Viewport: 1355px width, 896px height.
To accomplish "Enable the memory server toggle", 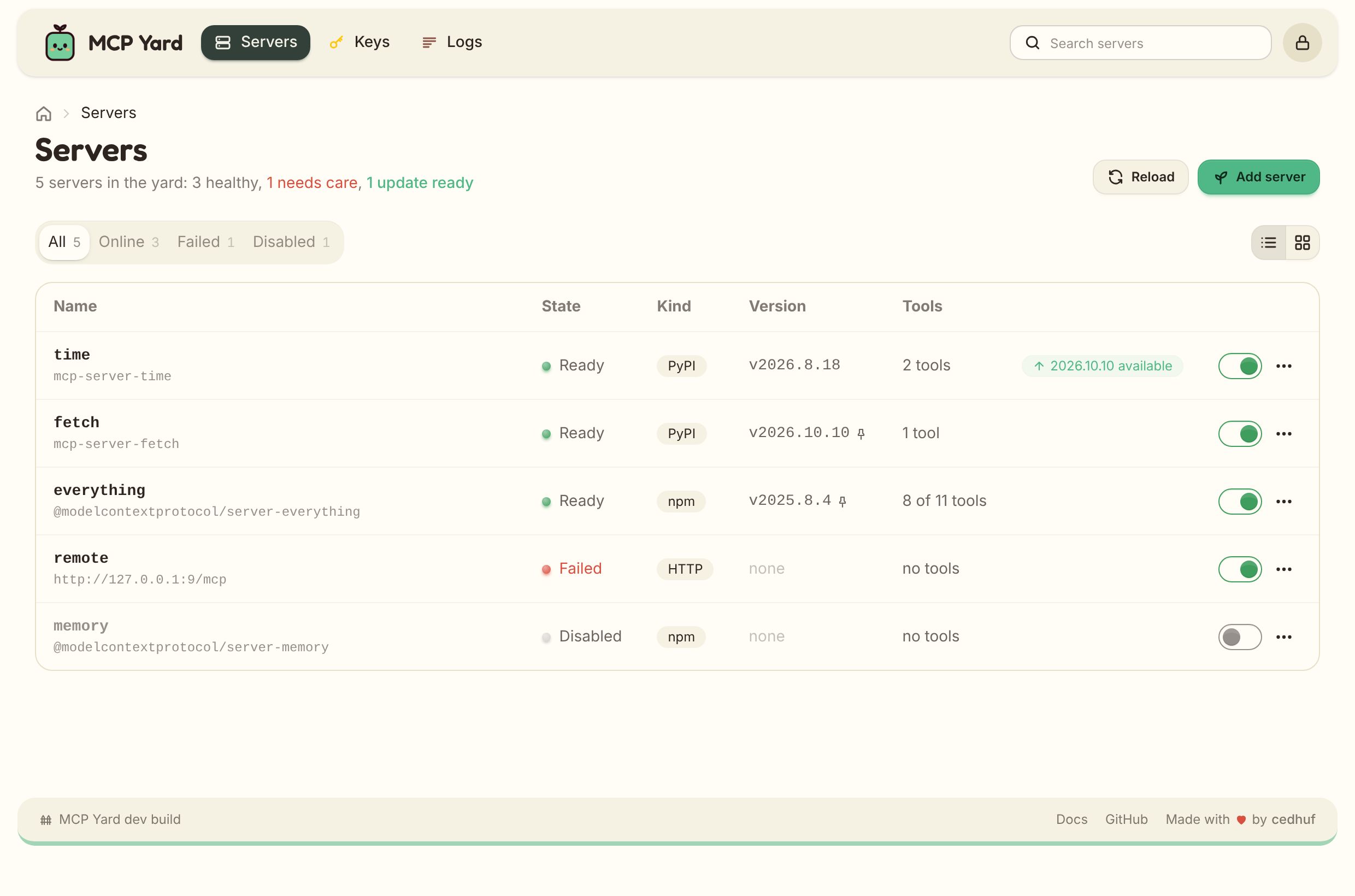I will 1240,636.
